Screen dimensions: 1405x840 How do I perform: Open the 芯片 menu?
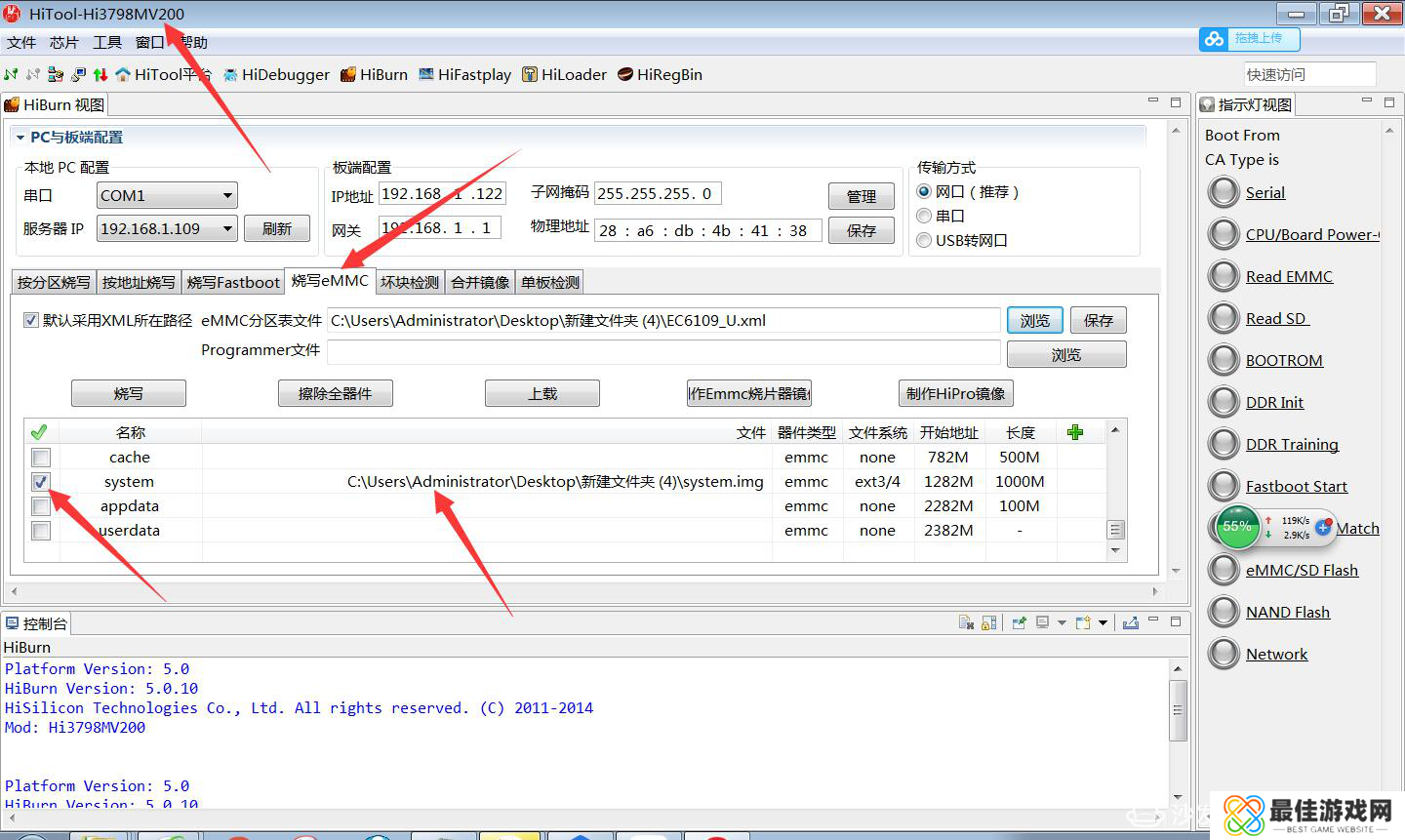click(x=63, y=43)
